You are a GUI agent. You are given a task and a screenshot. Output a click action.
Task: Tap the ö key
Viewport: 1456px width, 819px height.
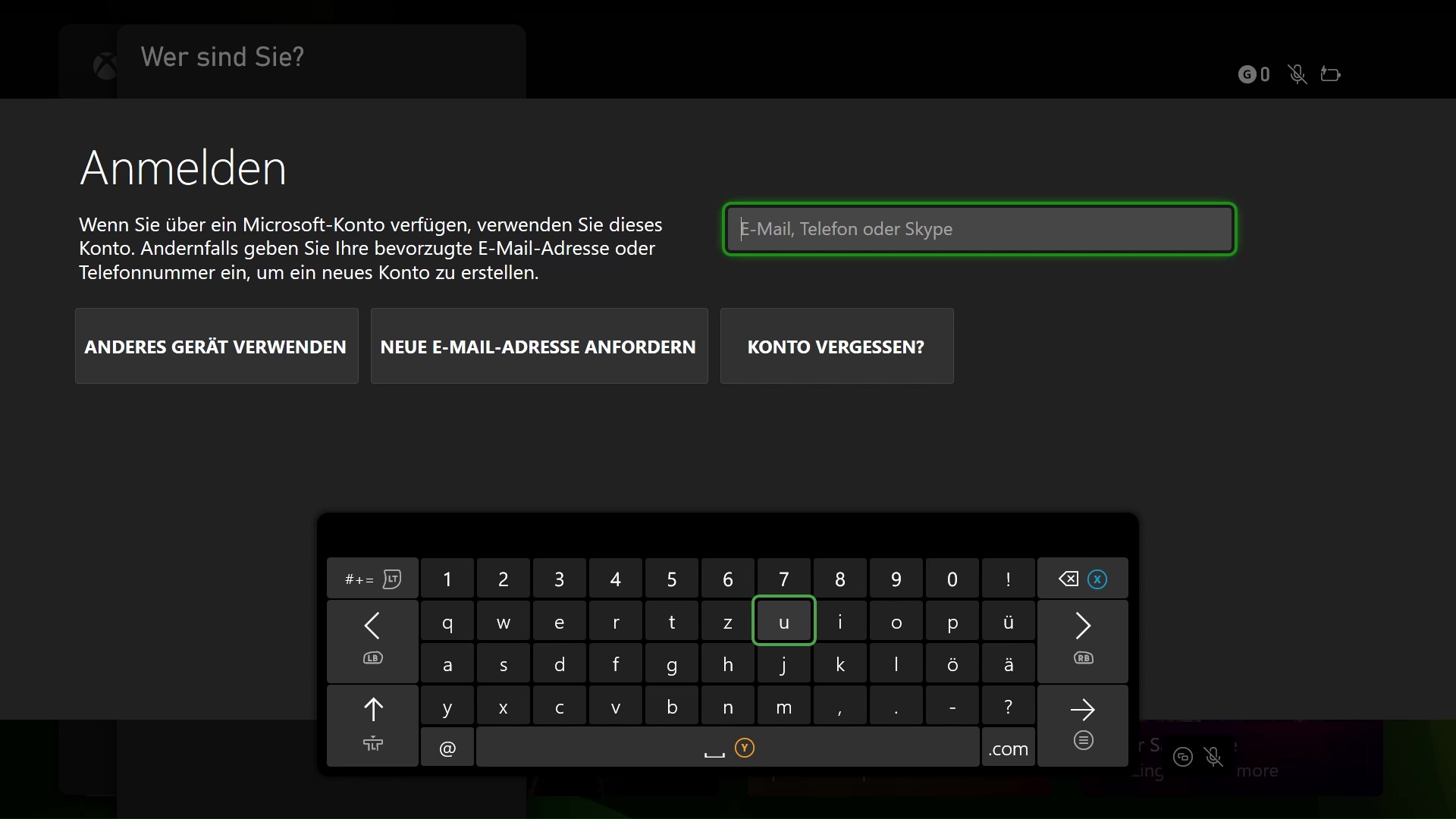(x=952, y=664)
